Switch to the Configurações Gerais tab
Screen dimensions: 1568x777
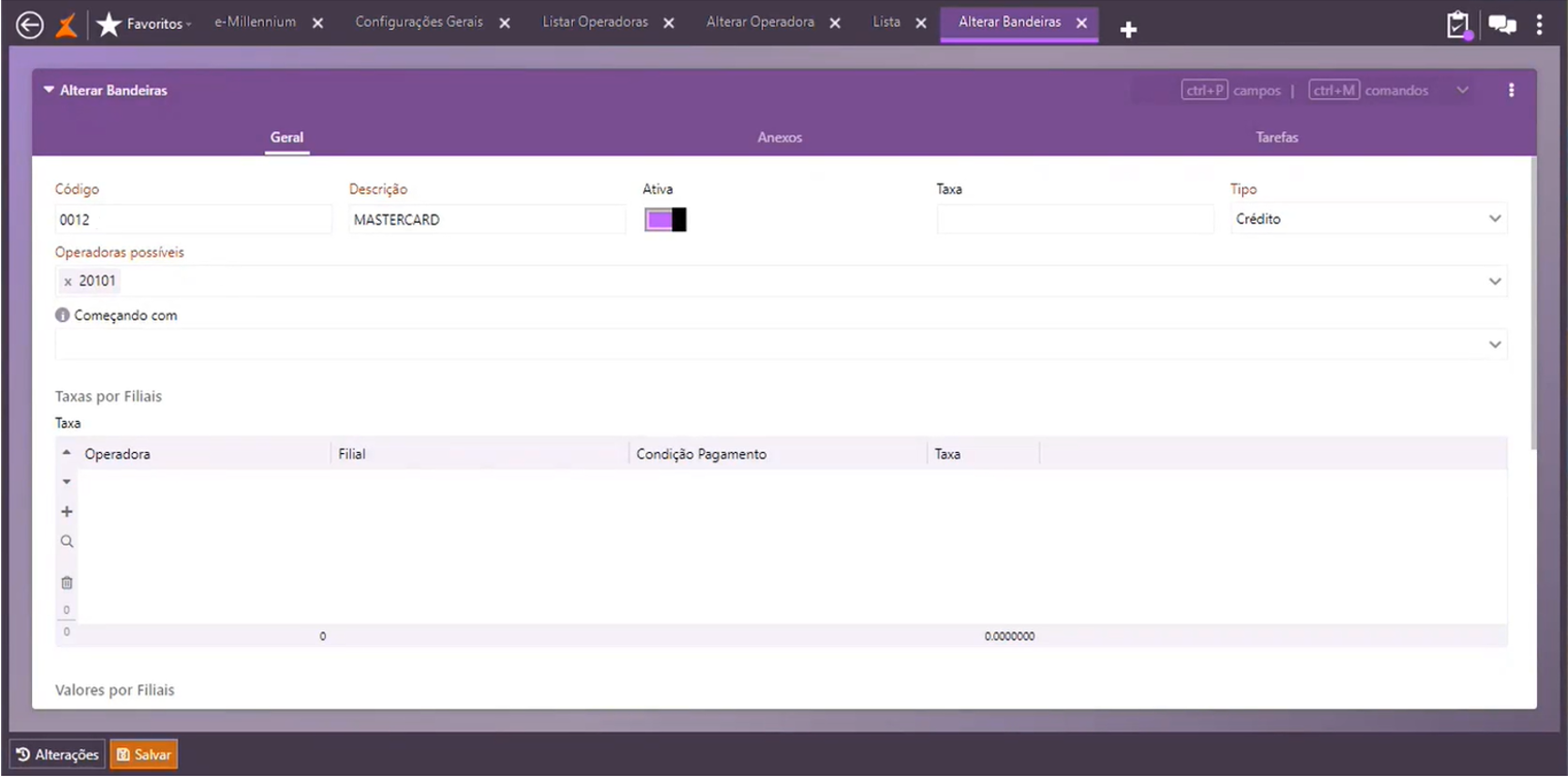coord(418,22)
